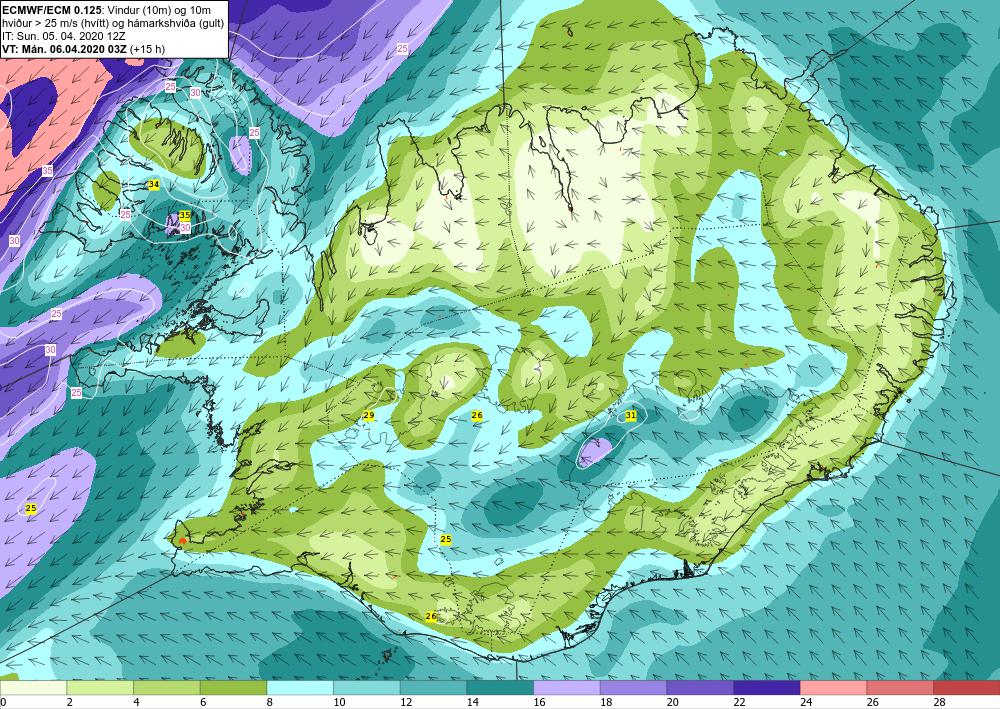1000x709 pixels.
Task: Select the 2–4 m/s light green legend swatch
Action: click(99, 688)
